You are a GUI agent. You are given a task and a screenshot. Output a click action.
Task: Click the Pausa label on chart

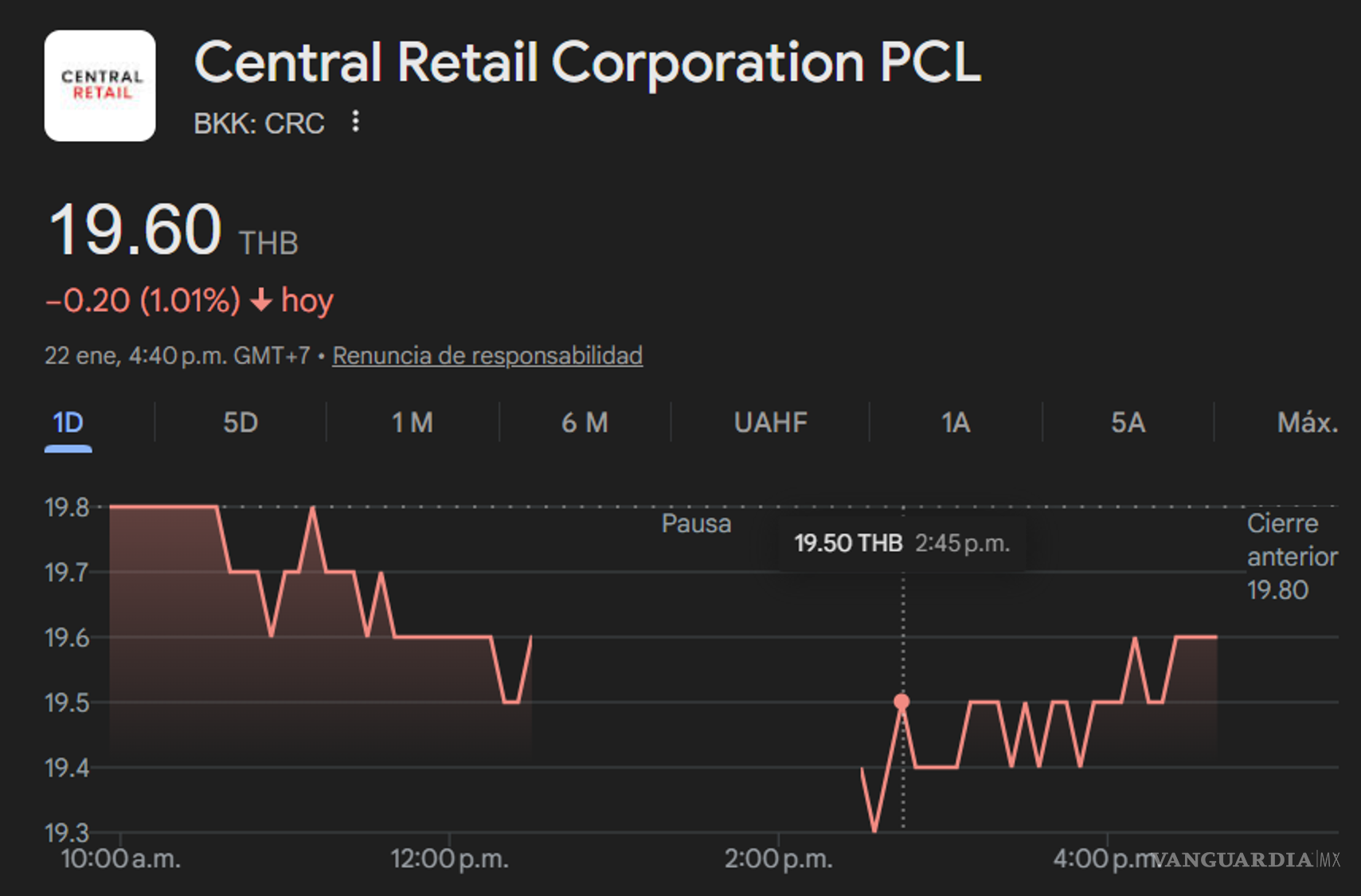[696, 524]
